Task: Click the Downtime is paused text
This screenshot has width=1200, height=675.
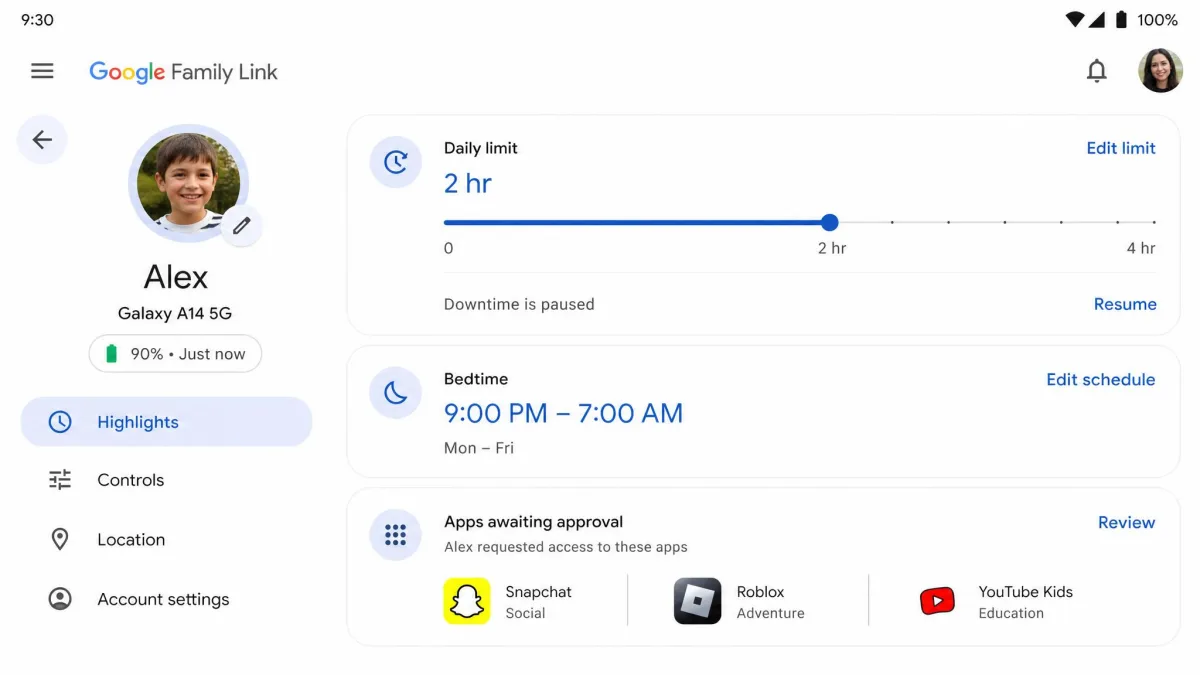Action: (x=519, y=304)
